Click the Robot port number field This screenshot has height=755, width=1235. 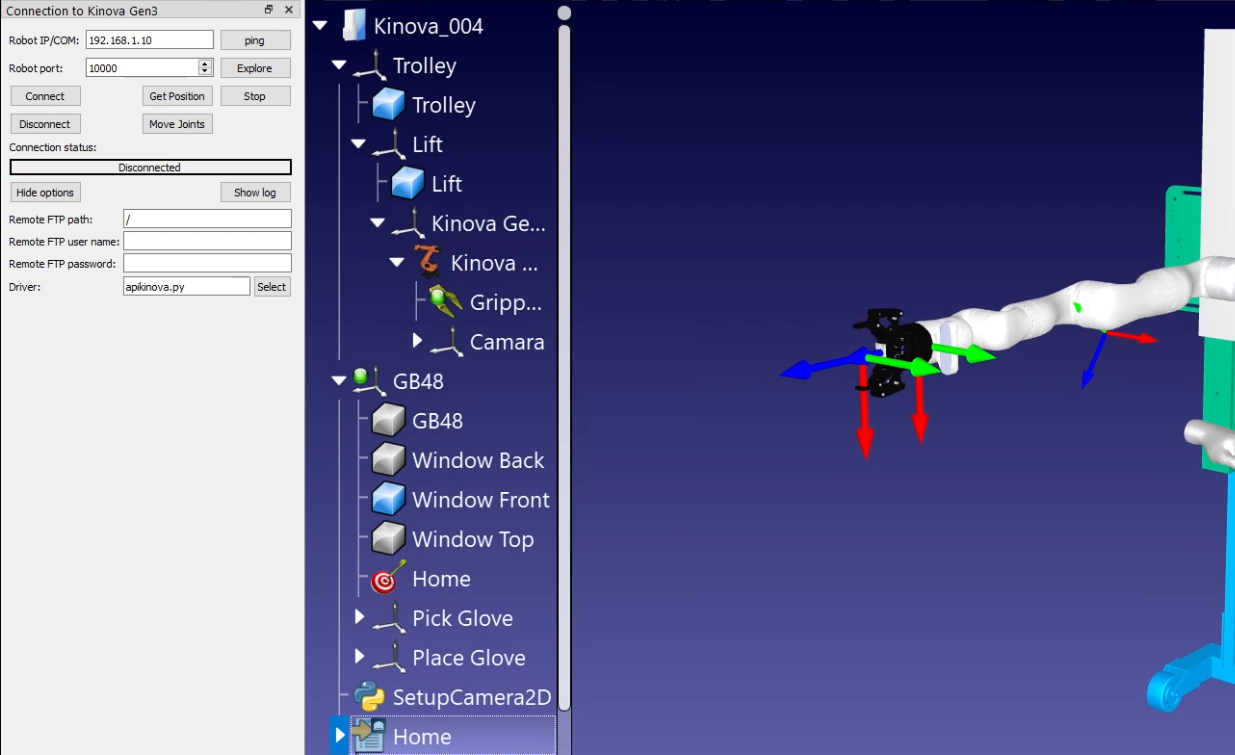[142, 68]
